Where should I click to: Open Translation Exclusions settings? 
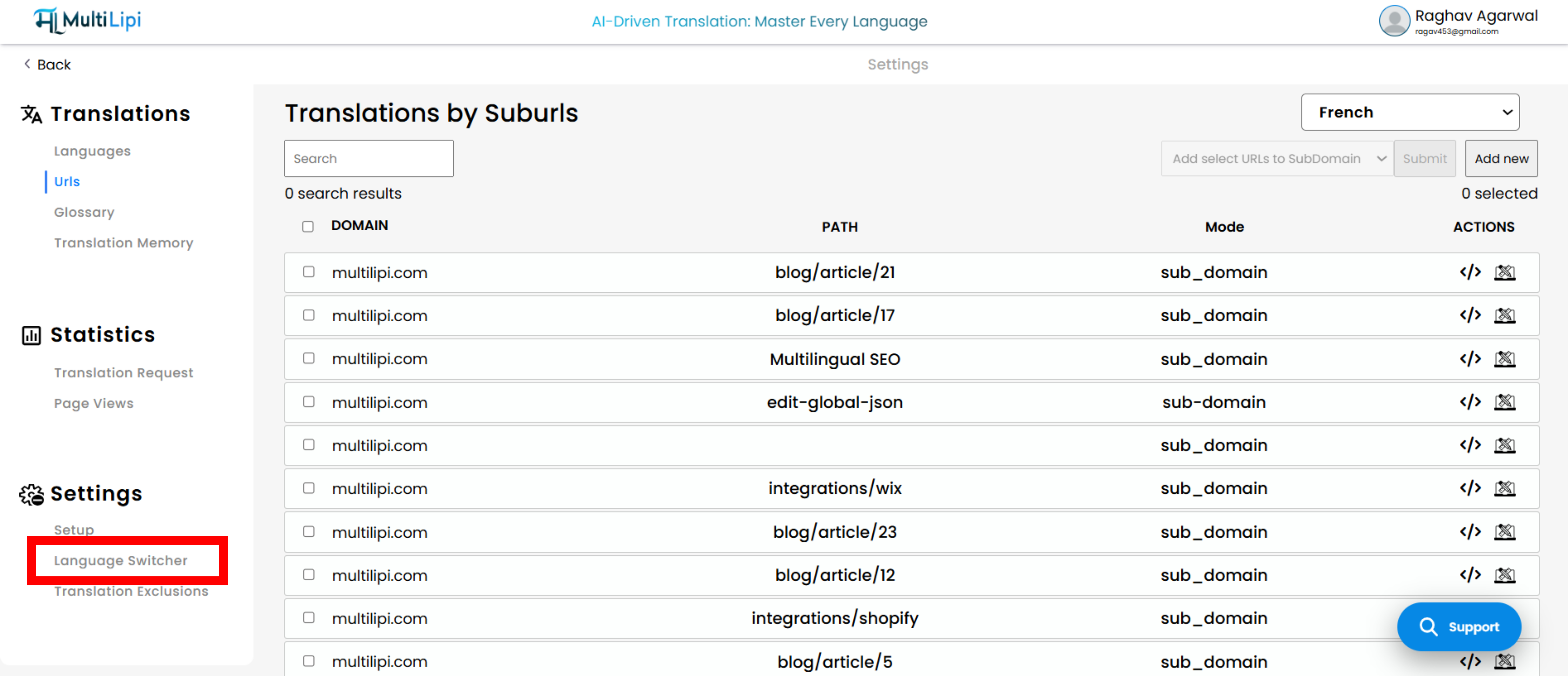131,590
